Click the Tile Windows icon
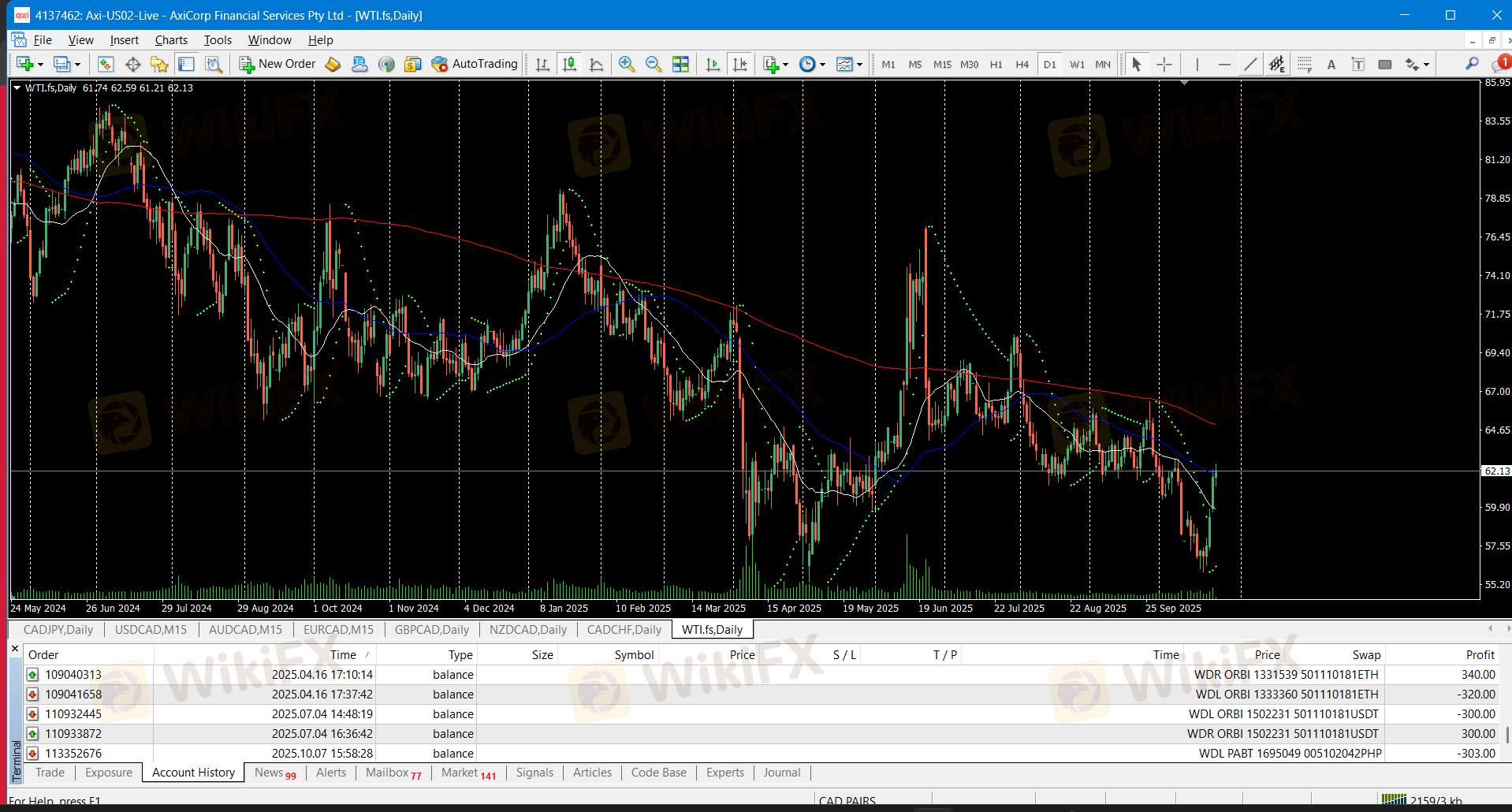 680,65
